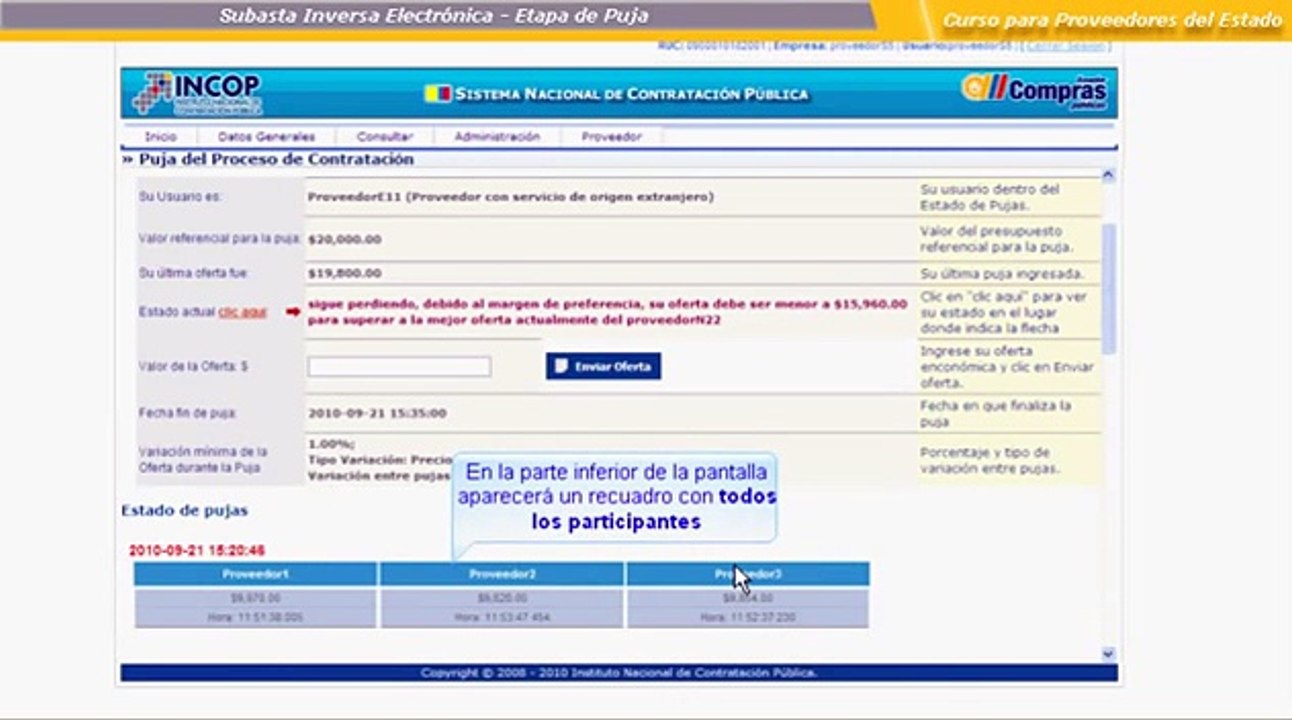Viewport: 1292px width, 720px height.
Task: Click the Proveedor1 column header
Action: pos(256,574)
